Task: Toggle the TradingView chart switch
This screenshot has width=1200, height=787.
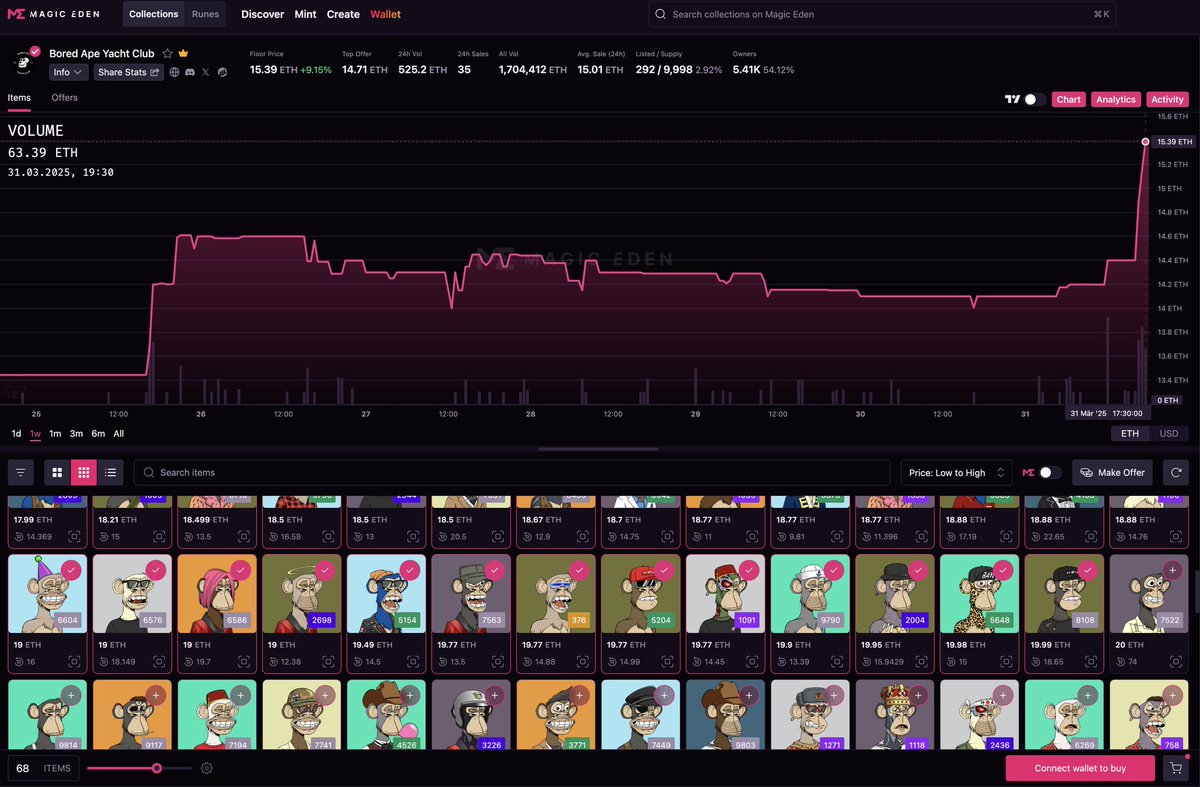Action: (x=1035, y=99)
